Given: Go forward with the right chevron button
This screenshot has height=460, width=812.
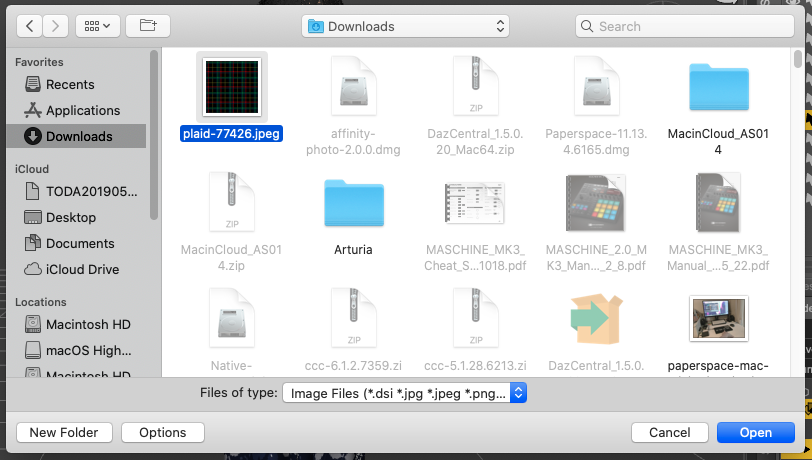Looking at the screenshot, I should (55, 26).
